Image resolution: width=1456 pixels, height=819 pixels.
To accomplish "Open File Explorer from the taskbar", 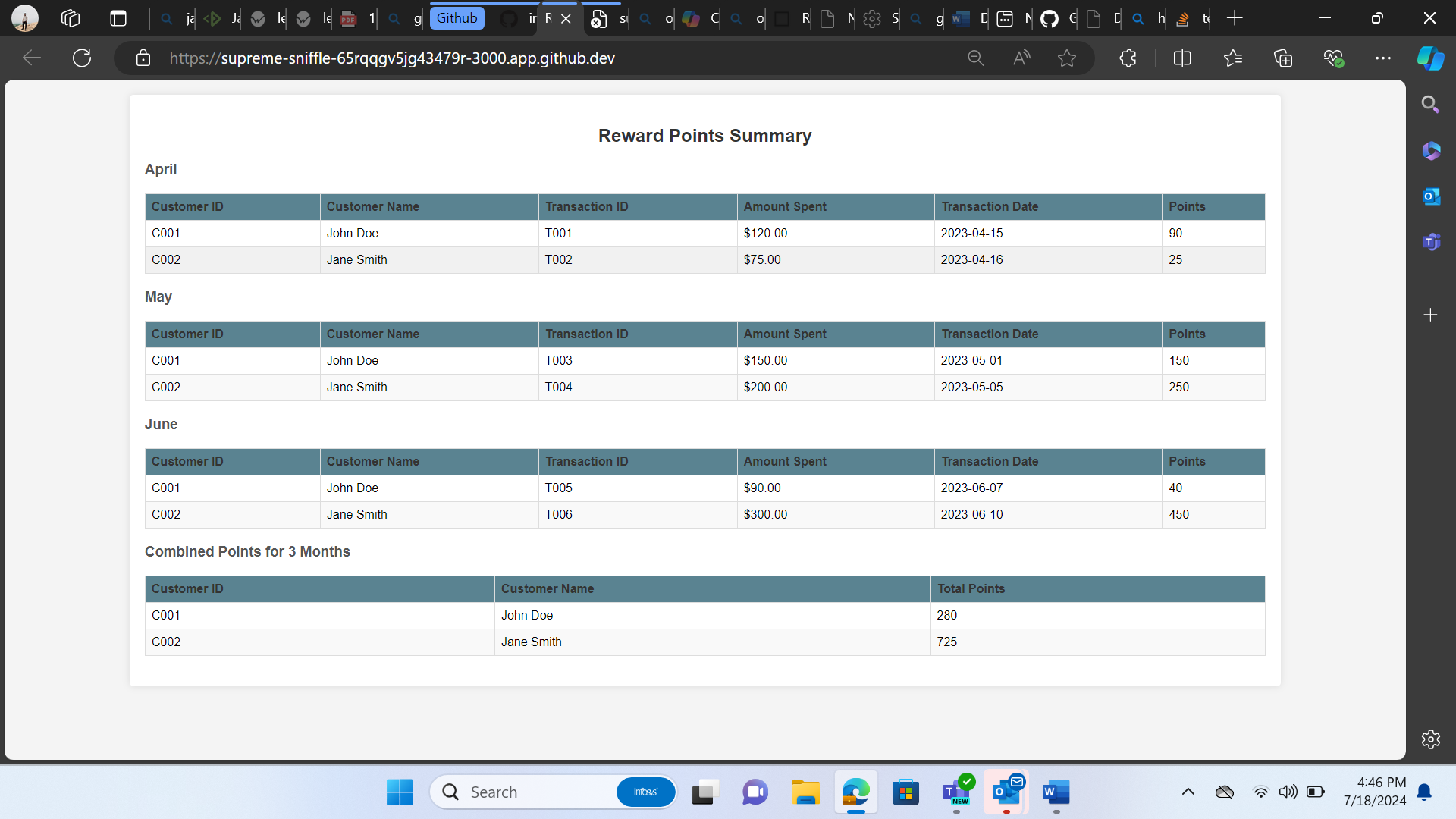I will point(806,792).
